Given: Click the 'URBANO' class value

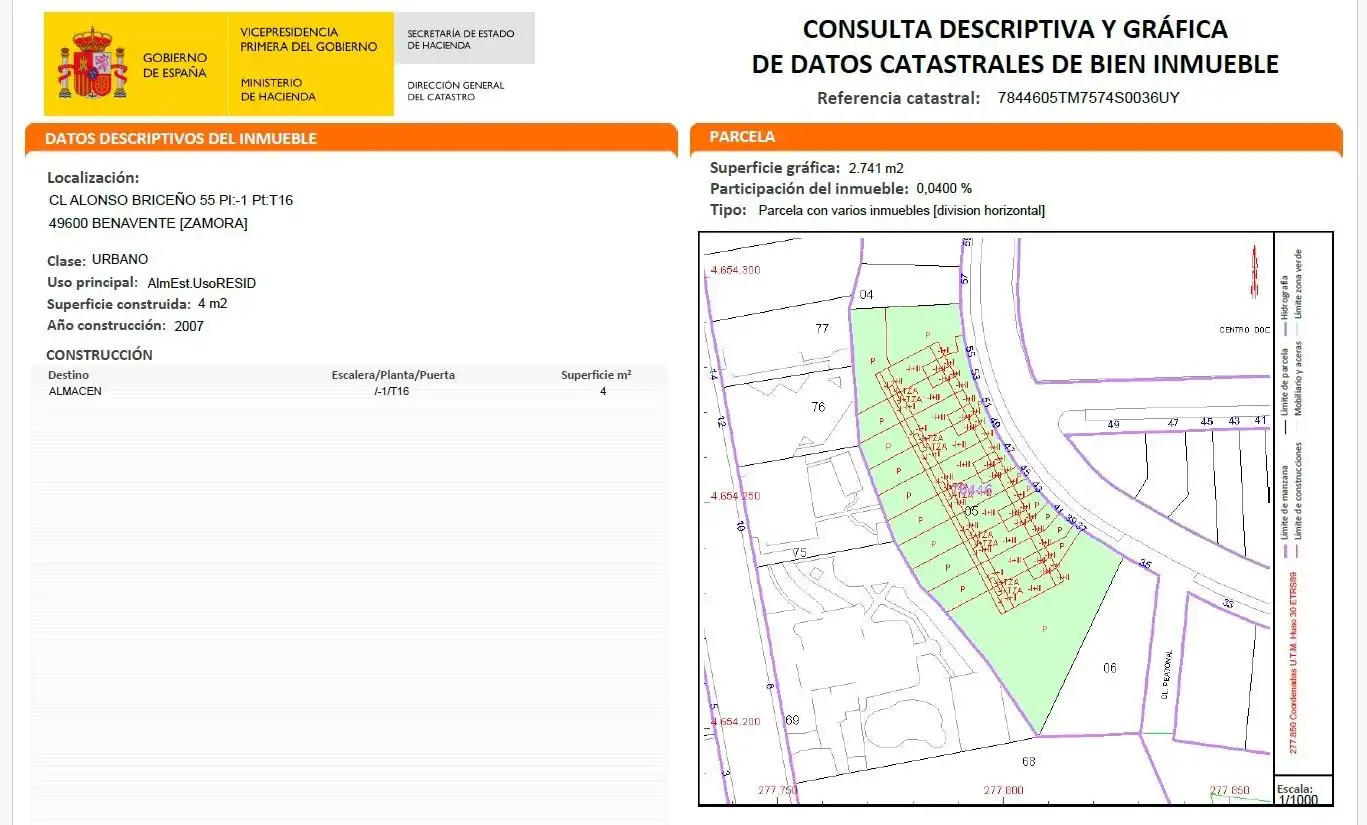Looking at the screenshot, I should (x=120, y=259).
